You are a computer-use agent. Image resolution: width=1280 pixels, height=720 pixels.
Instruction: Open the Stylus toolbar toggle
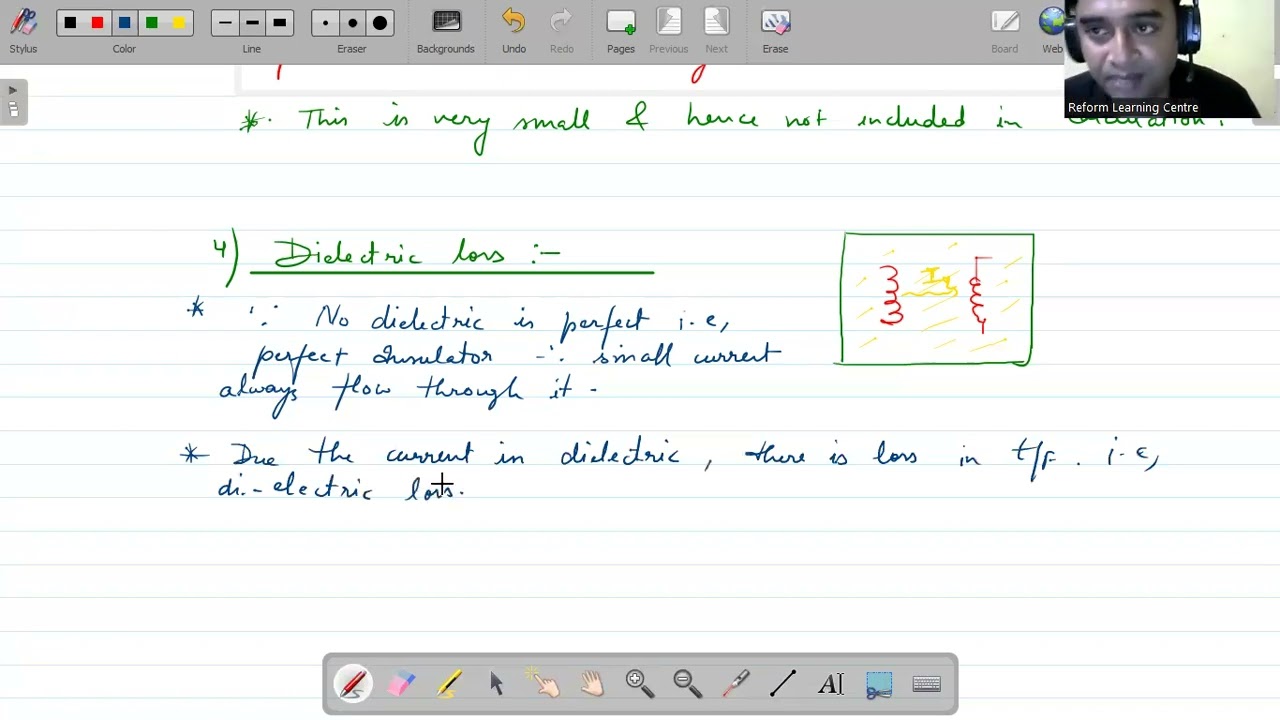pos(23,29)
